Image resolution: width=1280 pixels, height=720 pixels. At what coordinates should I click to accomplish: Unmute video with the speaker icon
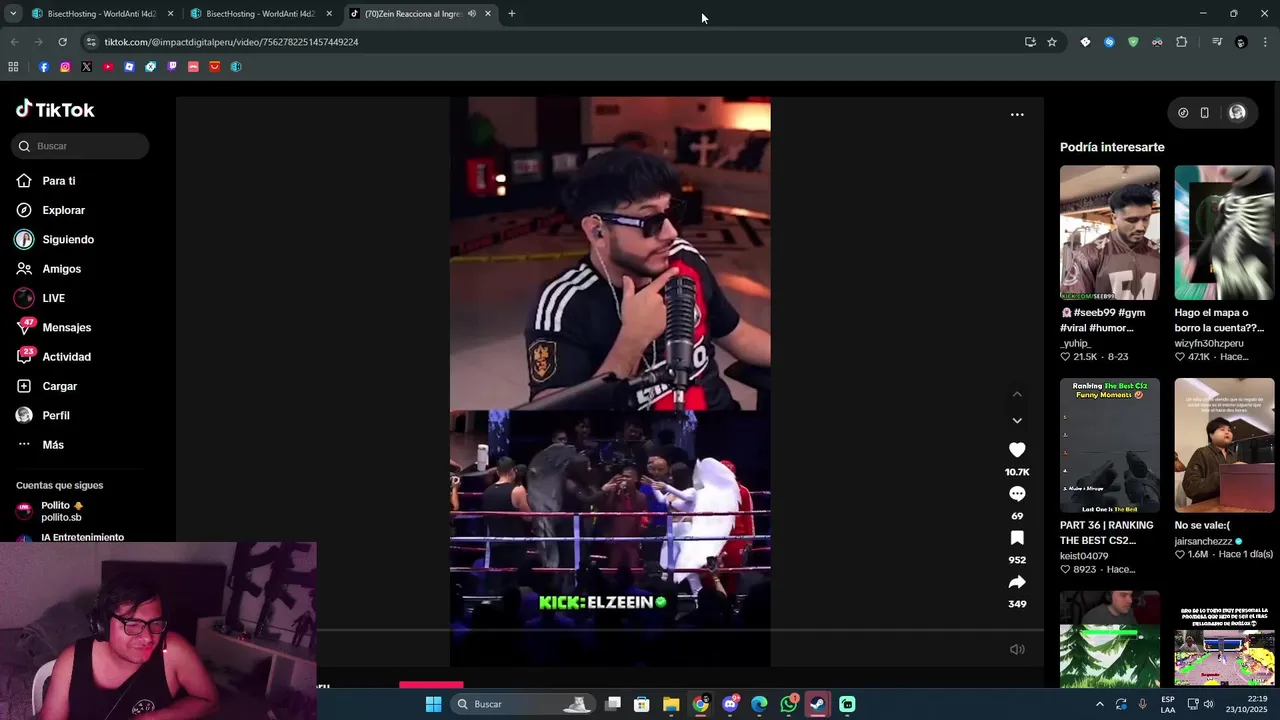click(1017, 649)
